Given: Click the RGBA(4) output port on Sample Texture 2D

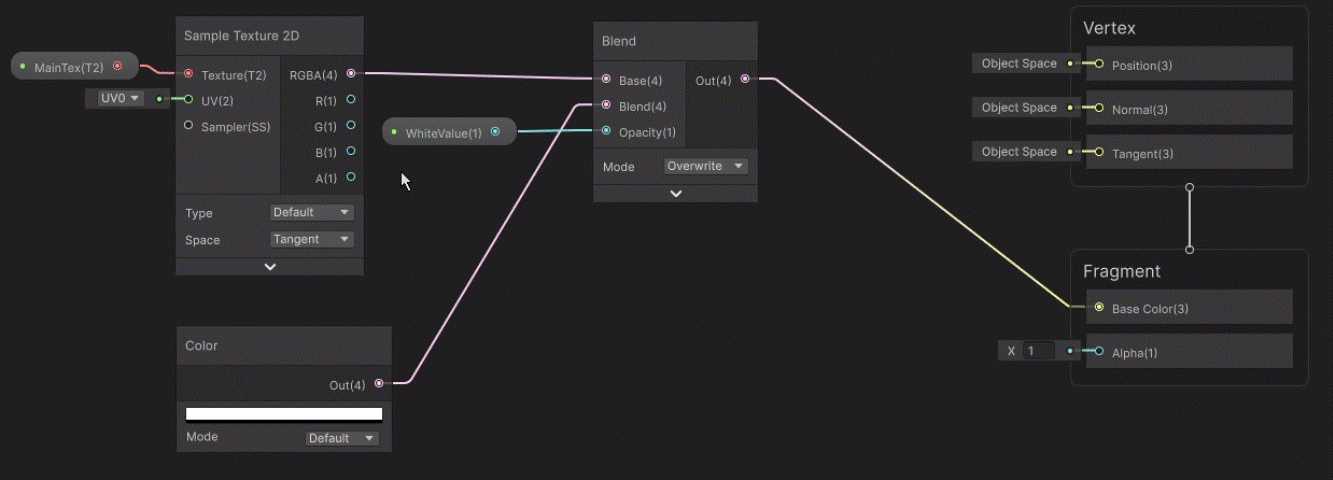Looking at the screenshot, I should point(350,73).
